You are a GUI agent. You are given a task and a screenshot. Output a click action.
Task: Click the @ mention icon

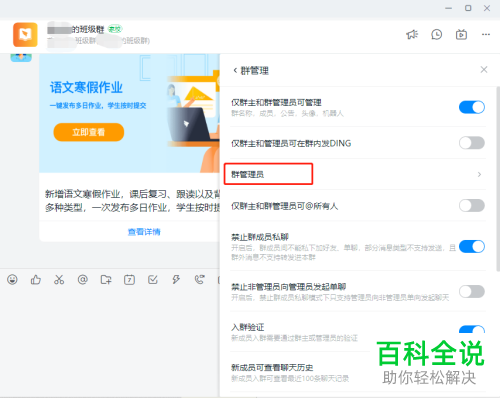coord(82,279)
